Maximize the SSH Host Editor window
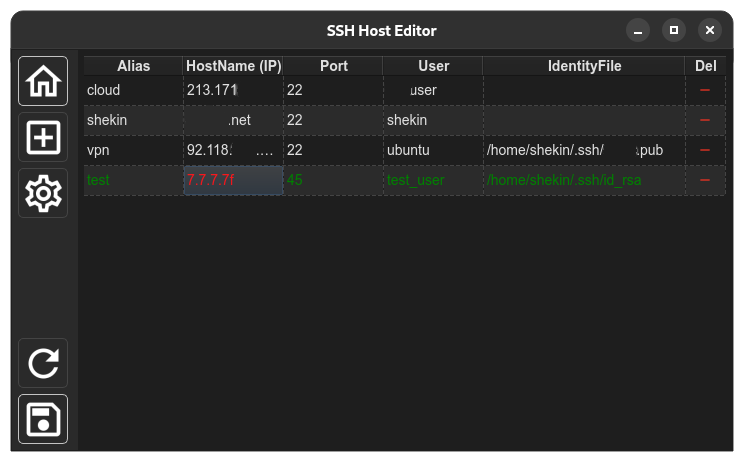Image resolution: width=744 pixels, height=462 pixels. click(x=674, y=30)
